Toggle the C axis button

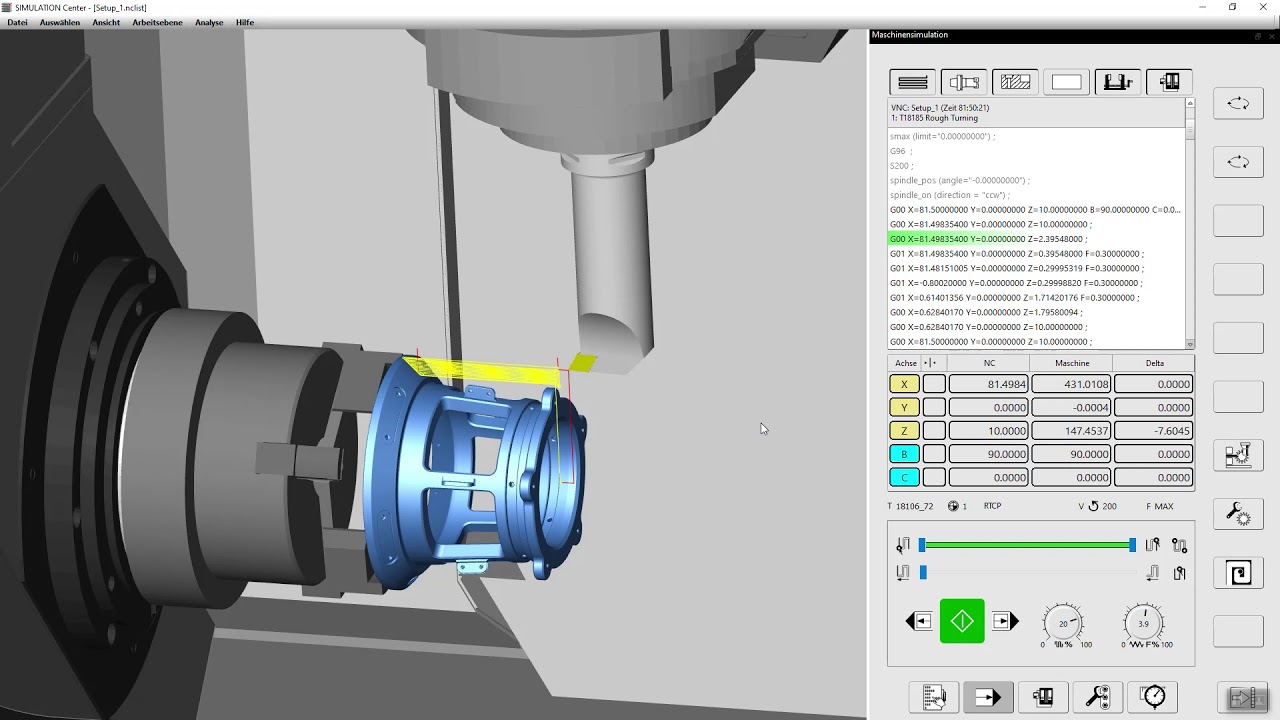coord(904,477)
